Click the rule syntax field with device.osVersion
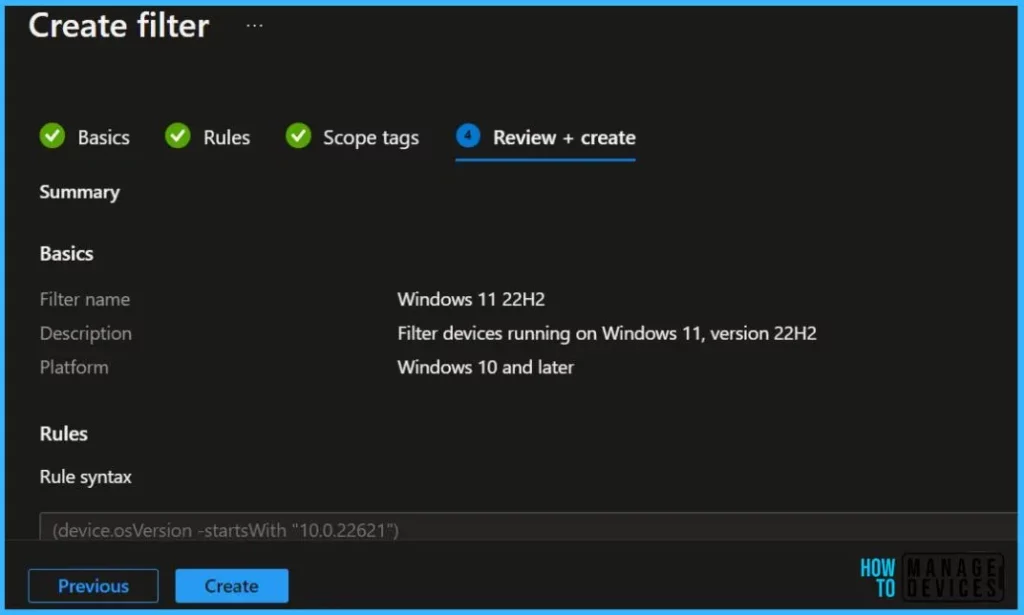This screenshot has width=1024, height=615. pyautogui.click(x=528, y=526)
